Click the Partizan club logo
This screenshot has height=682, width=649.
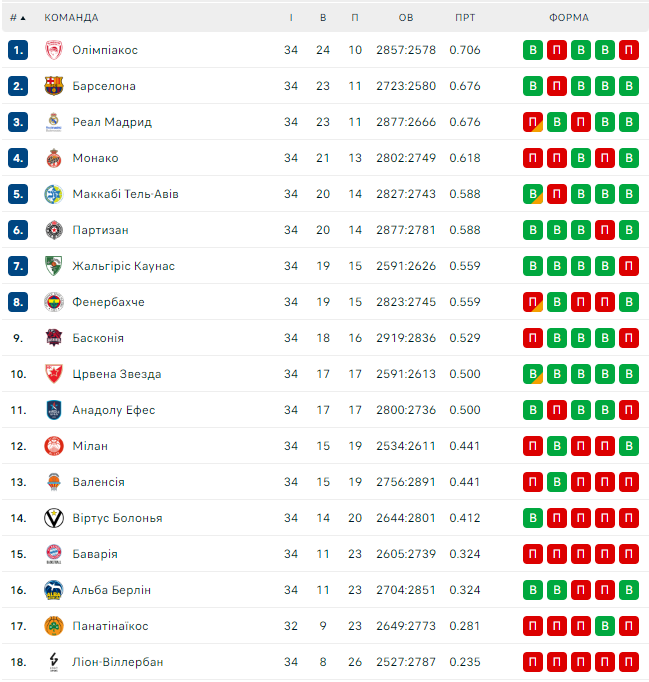[x=54, y=230]
